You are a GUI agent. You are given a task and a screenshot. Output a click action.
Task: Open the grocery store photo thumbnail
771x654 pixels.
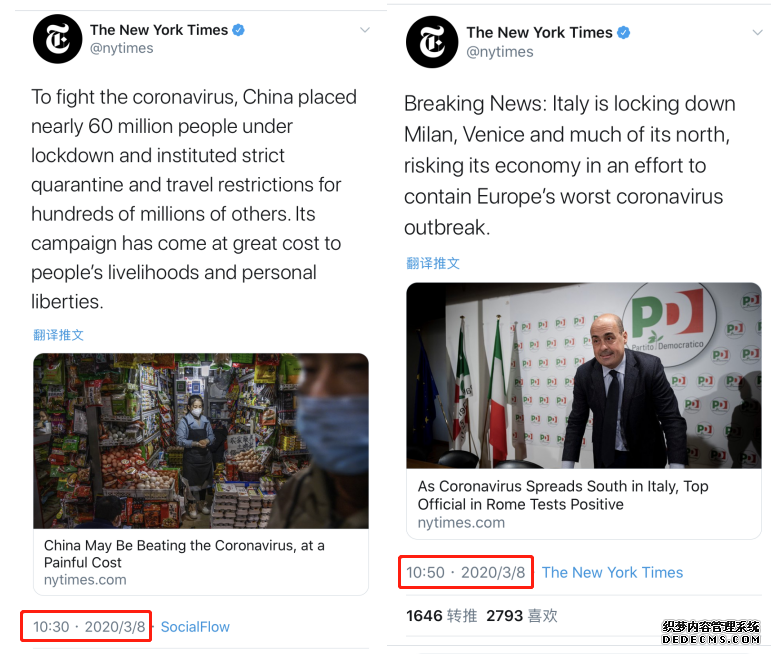coord(201,440)
